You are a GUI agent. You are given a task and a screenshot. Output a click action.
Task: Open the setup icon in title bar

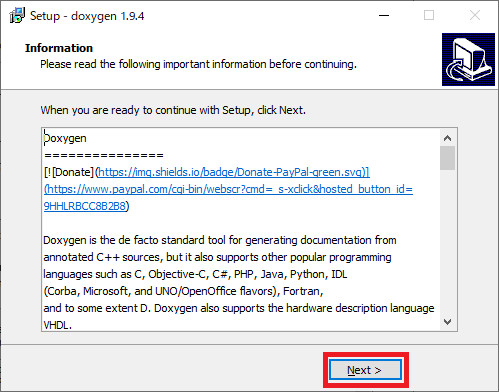coord(17,15)
